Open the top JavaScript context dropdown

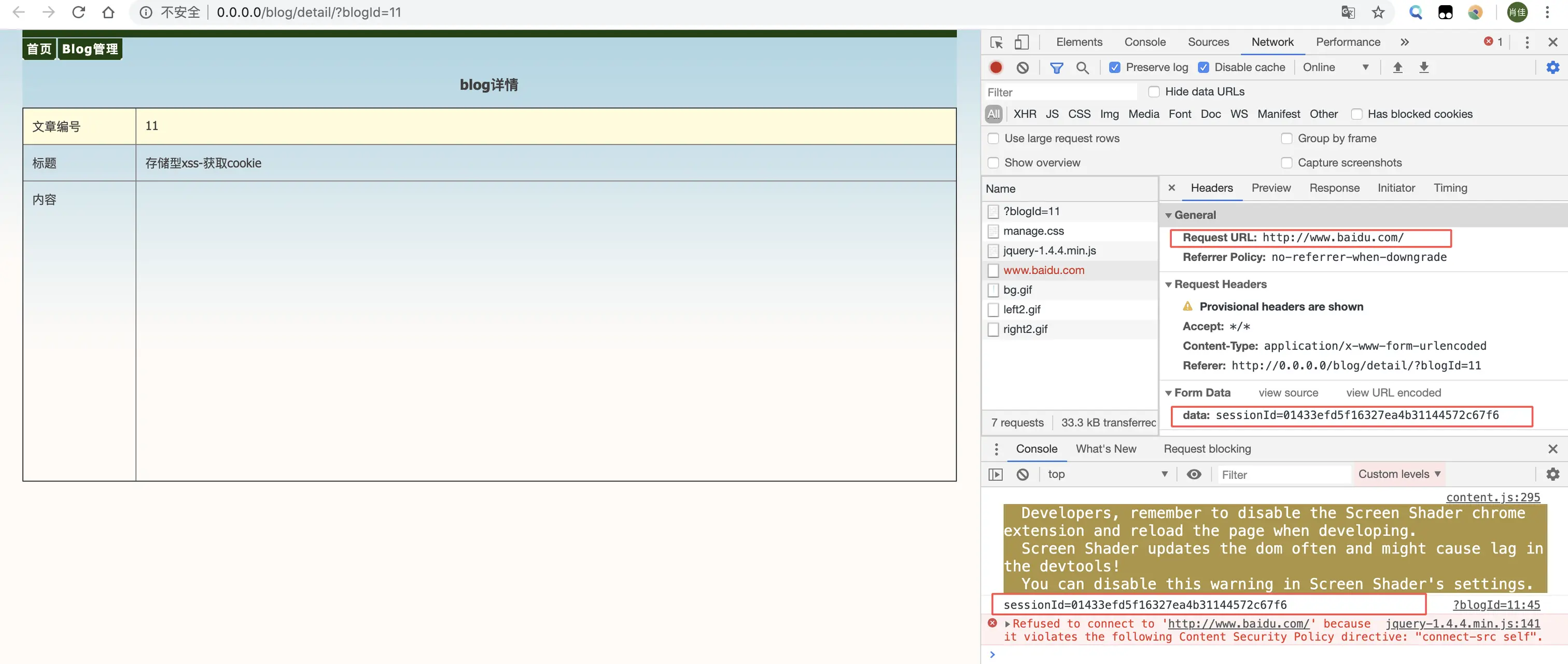(1107, 474)
